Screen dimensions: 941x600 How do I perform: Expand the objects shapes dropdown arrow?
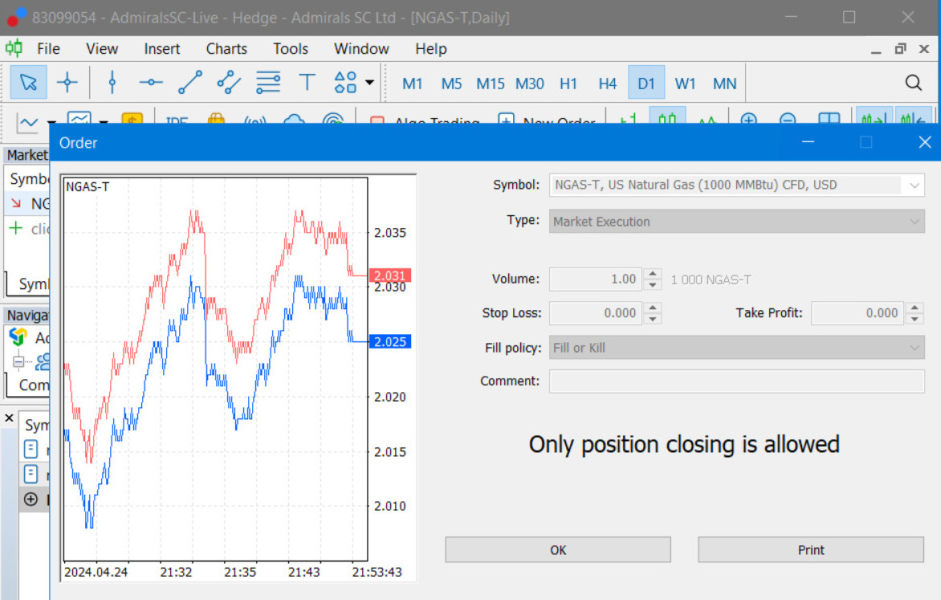(370, 83)
